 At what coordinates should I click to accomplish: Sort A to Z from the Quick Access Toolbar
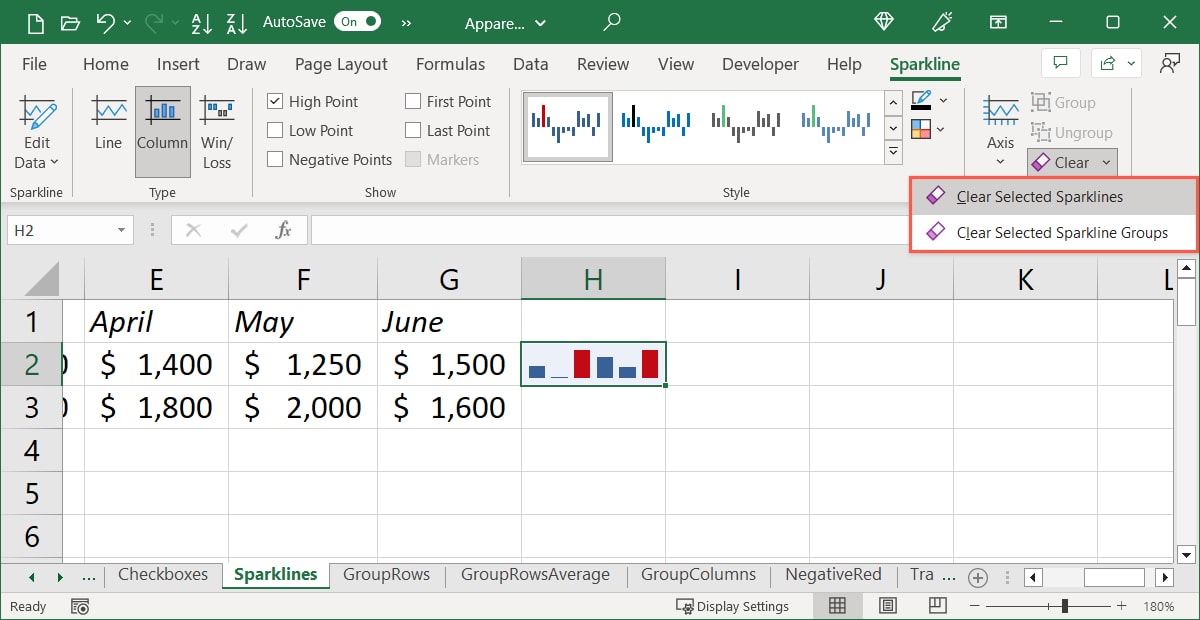tap(202, 21)
